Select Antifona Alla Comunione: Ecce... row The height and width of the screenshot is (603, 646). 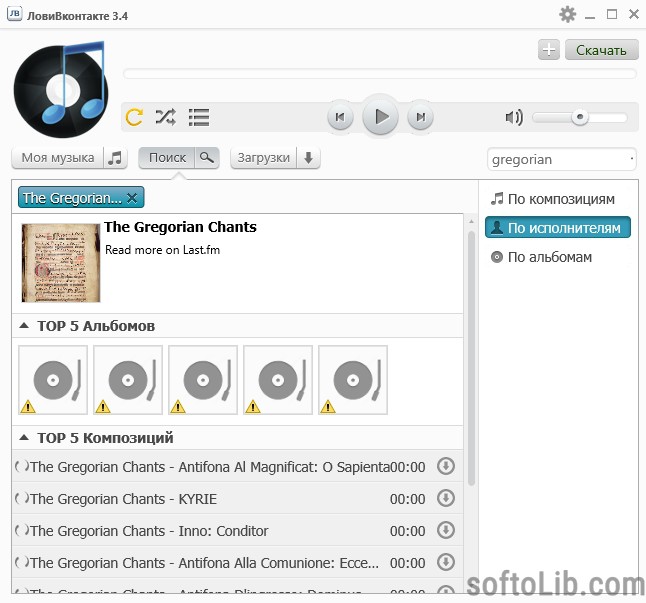238,562
